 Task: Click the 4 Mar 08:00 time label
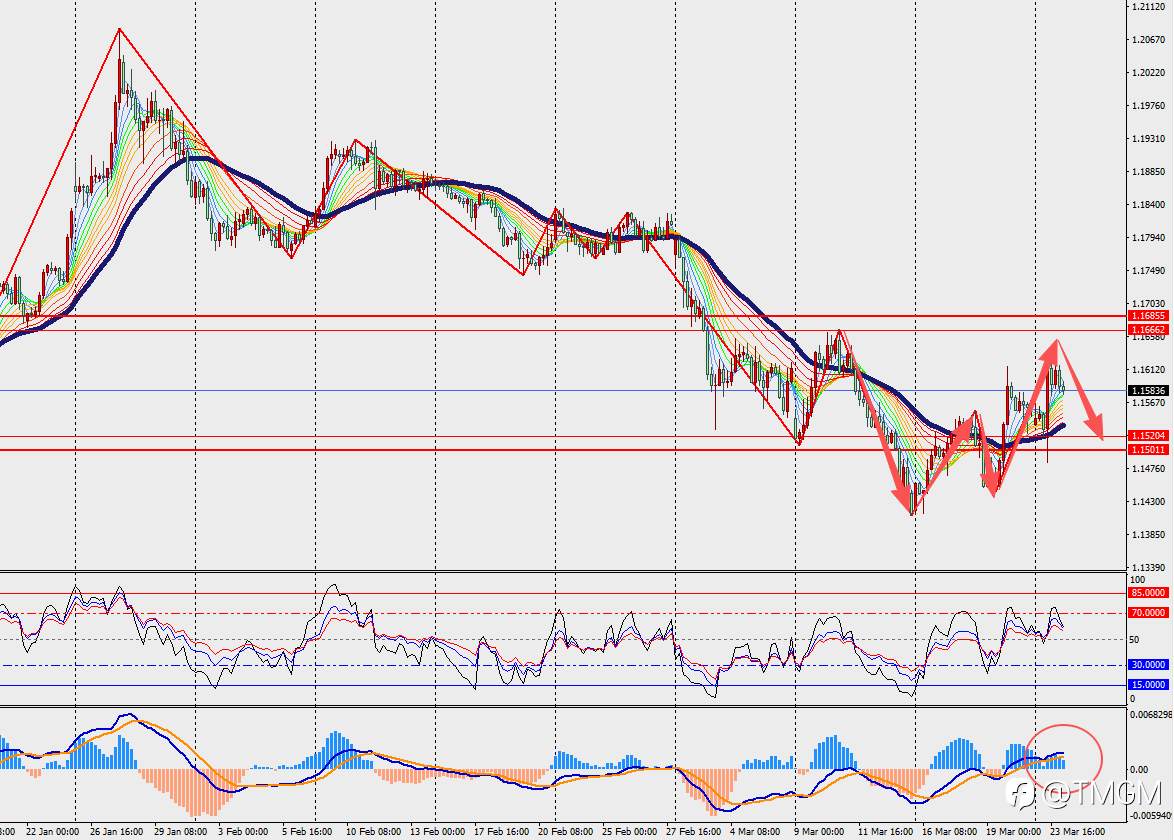[x=755, y=831]
